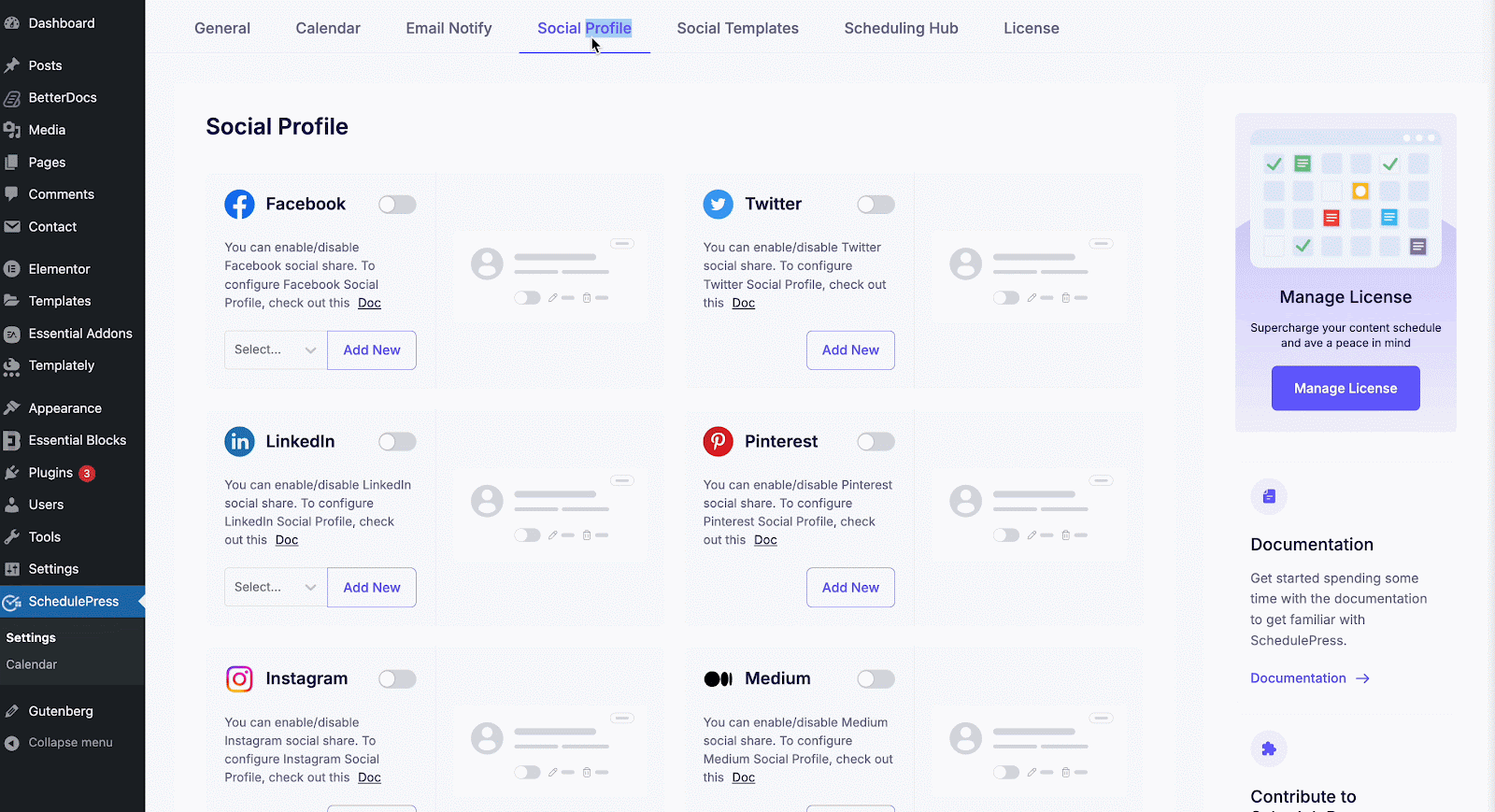Open the LinkedIn Select dropdown
The width and height of the screenshot is (1495, 812).
pos(276,588)
